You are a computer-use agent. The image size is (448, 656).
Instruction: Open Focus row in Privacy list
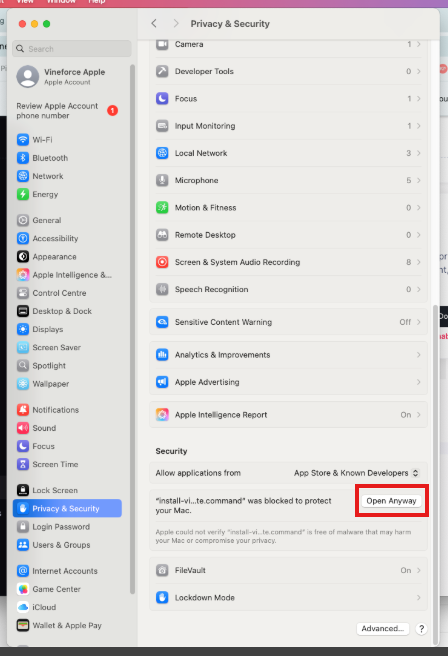pos(288,99)
